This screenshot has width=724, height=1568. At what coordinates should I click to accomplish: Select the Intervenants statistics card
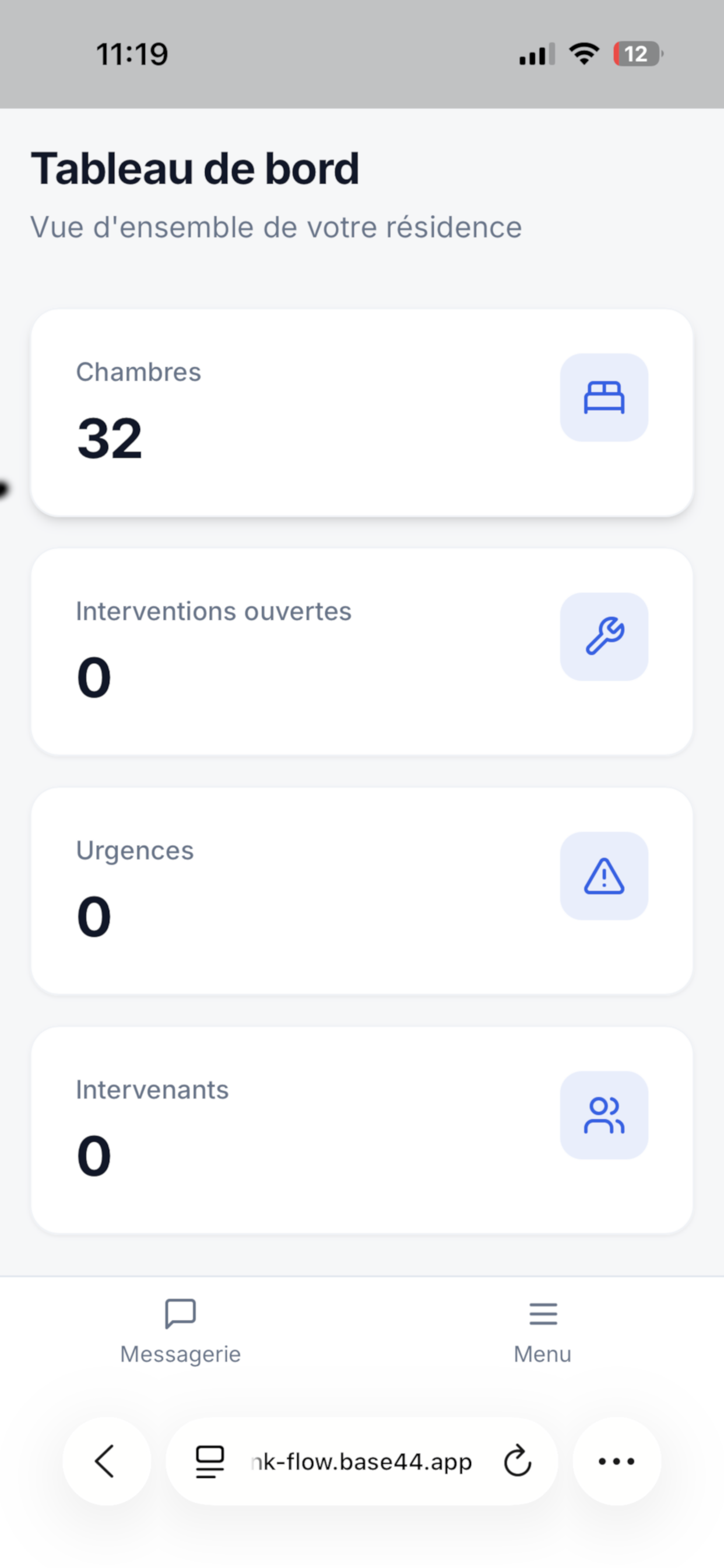click(362, 1130)
